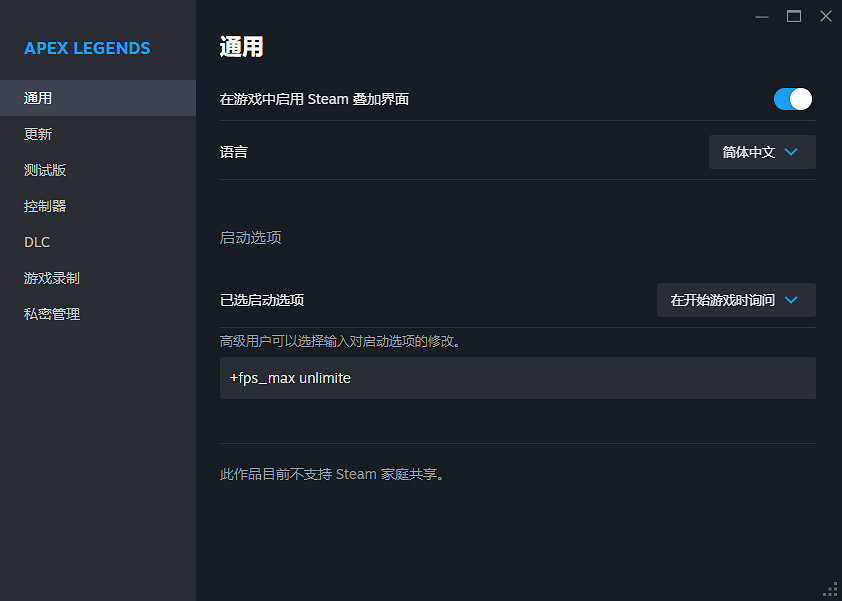Click the launch options field containing +fps_max unlimite
This screenshot has width=842, height=601.
pos(517,378)
